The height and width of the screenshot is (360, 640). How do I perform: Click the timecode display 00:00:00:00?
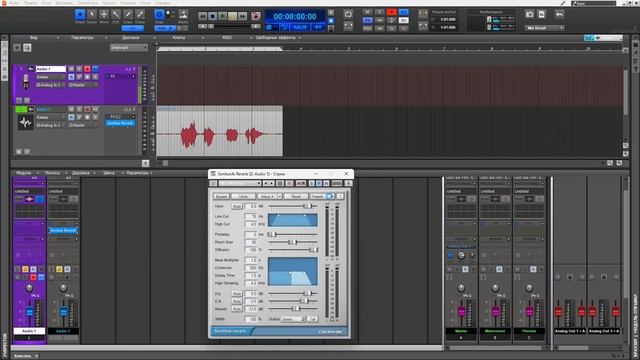[295, 17]
